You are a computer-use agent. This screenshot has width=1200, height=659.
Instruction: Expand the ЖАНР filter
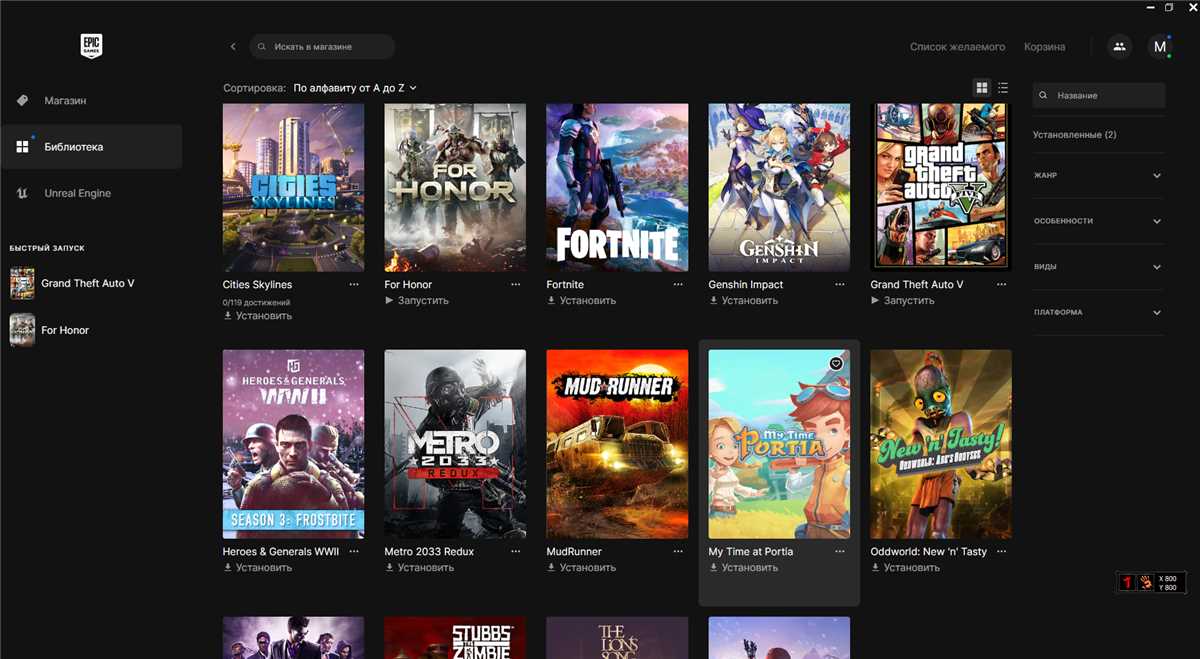[x=1099, y=176]
